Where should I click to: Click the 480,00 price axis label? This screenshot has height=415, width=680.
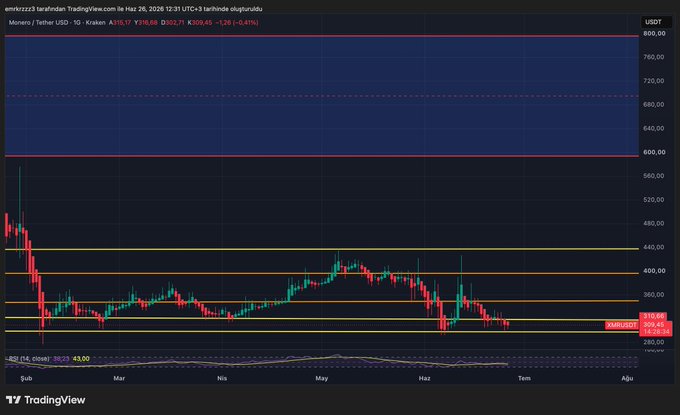point(654,223)
